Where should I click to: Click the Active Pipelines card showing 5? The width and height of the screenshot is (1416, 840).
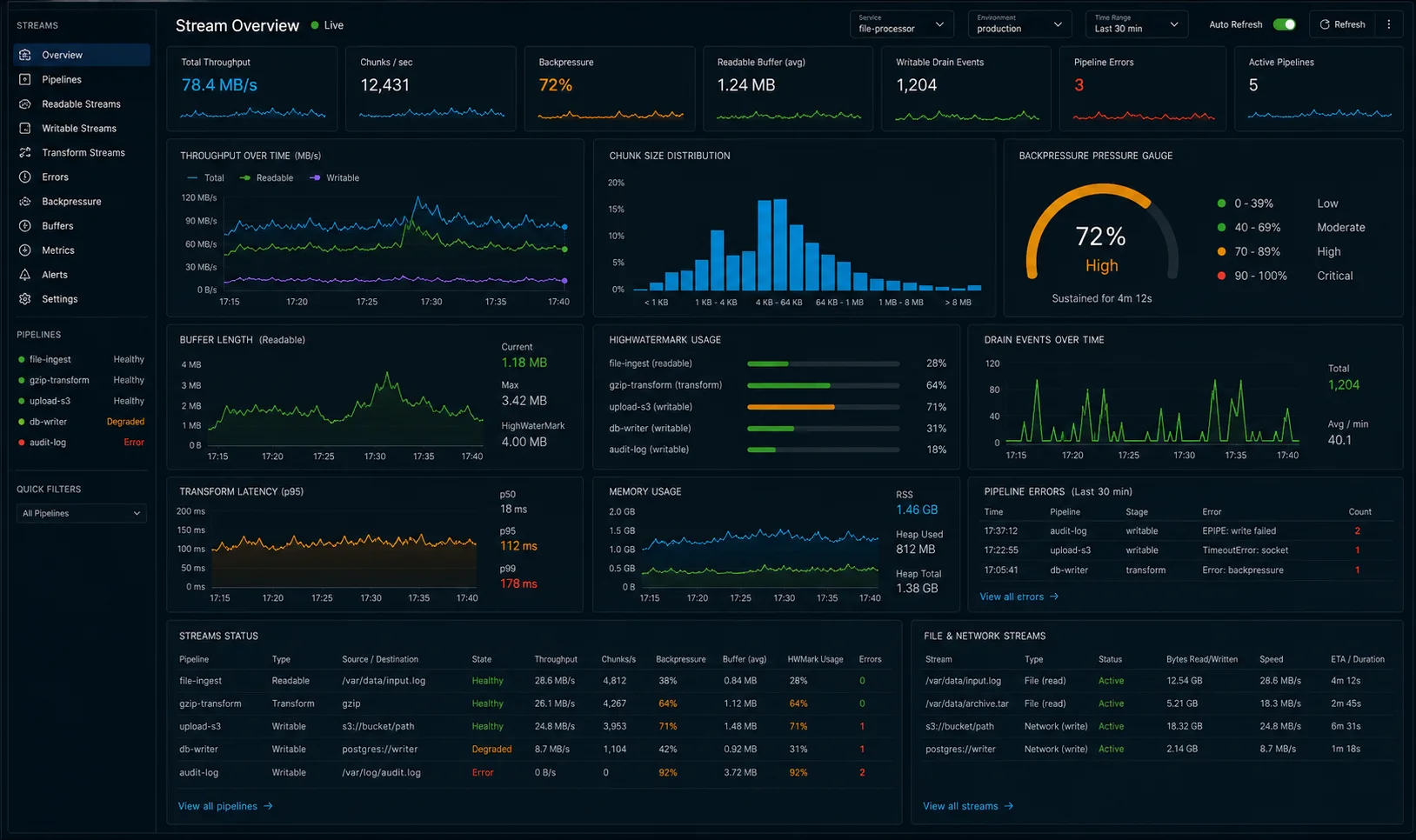click(1319, 89)
